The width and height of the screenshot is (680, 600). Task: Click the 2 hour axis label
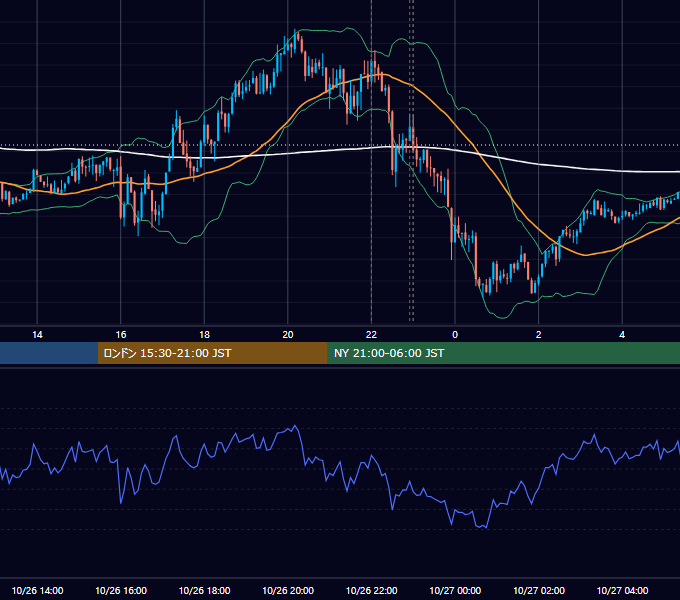pos(539,335)
